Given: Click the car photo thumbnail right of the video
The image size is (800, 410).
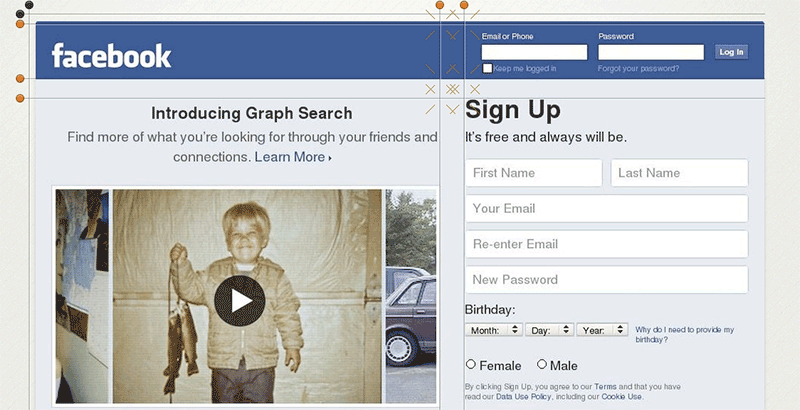Looking at the screenshot, I should pyautogui.click(x=411, y=296).
